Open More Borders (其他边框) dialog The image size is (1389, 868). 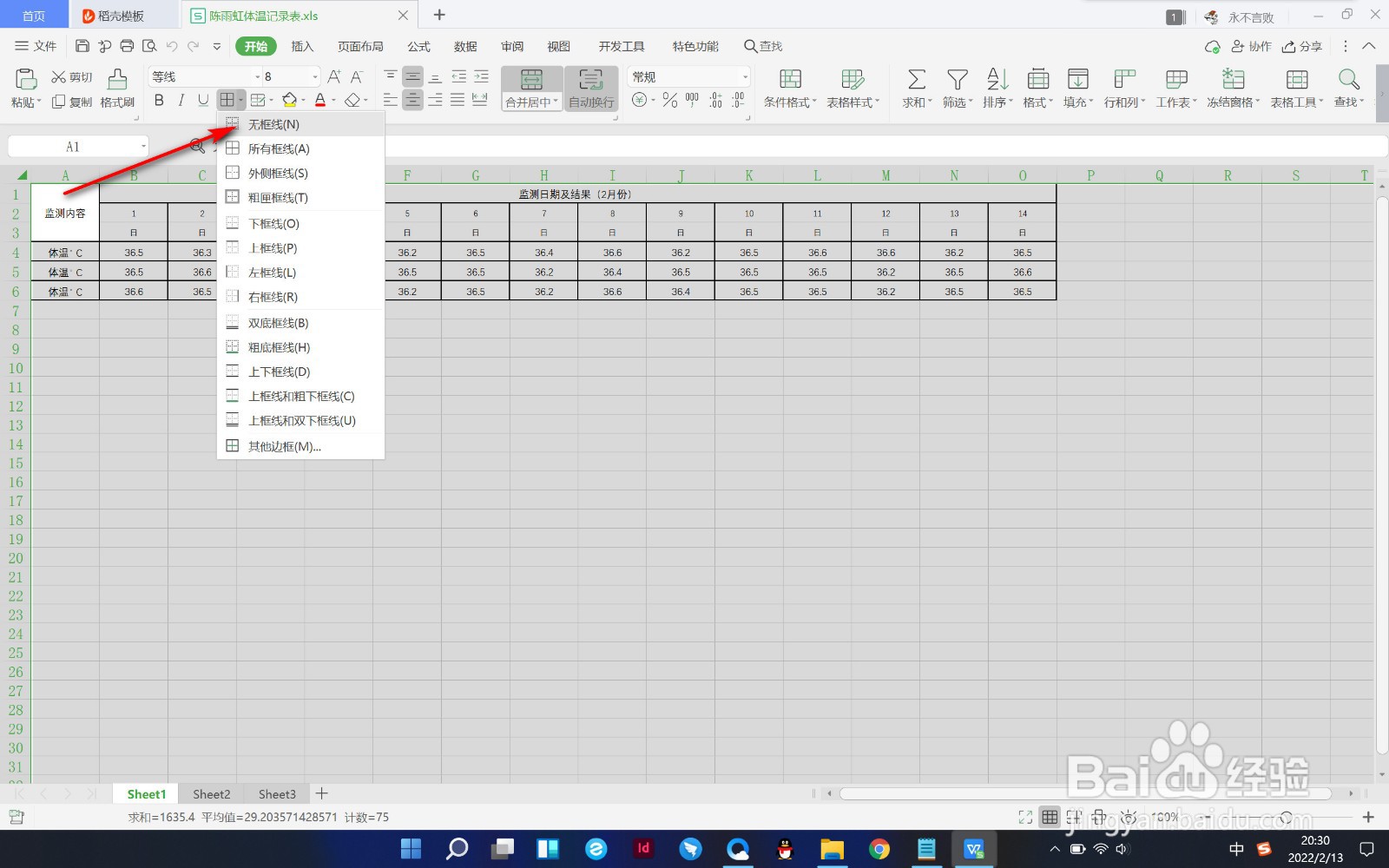tap(300, 446)
